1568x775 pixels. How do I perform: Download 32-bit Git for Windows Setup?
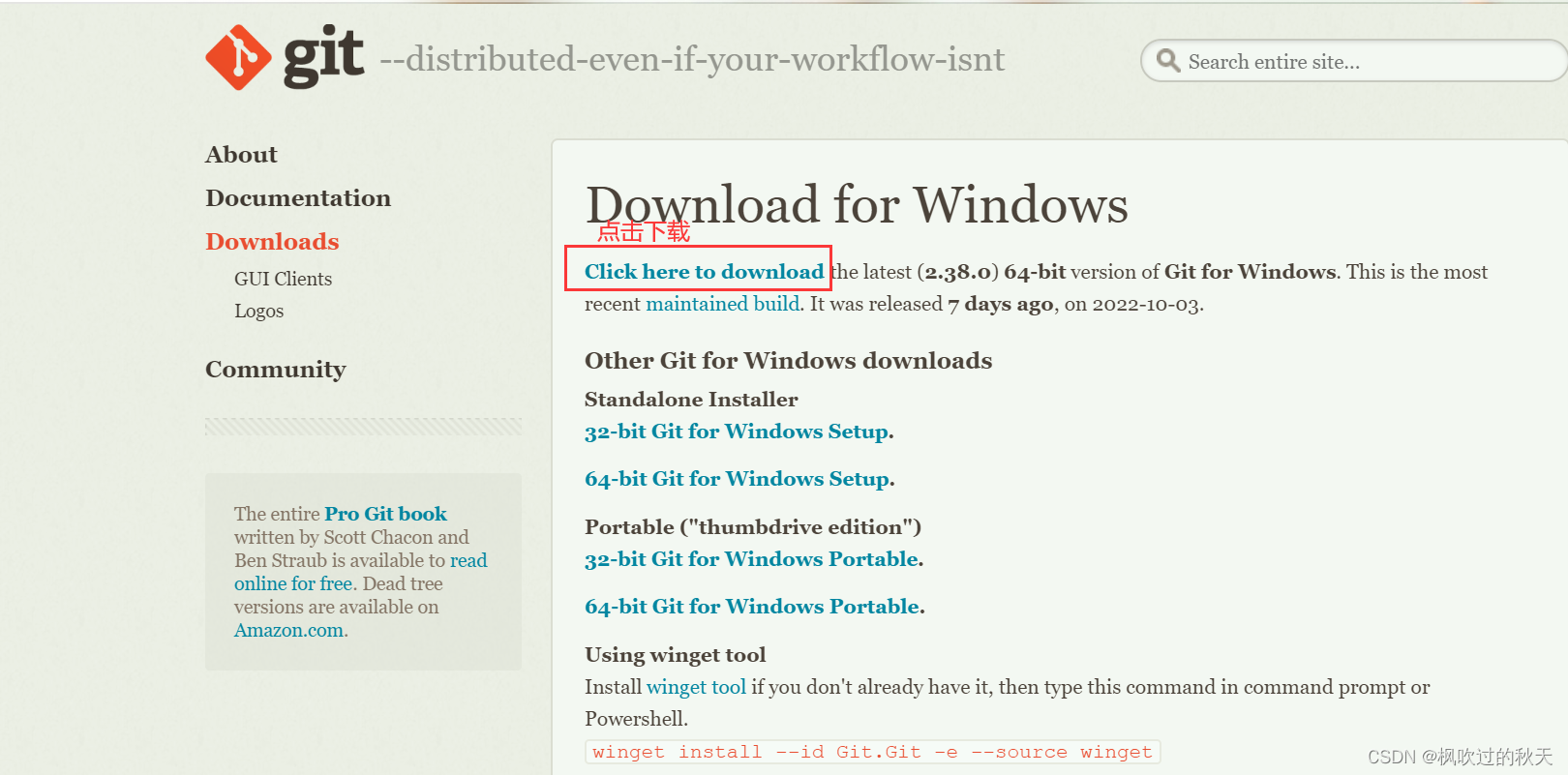click(737, 432)
